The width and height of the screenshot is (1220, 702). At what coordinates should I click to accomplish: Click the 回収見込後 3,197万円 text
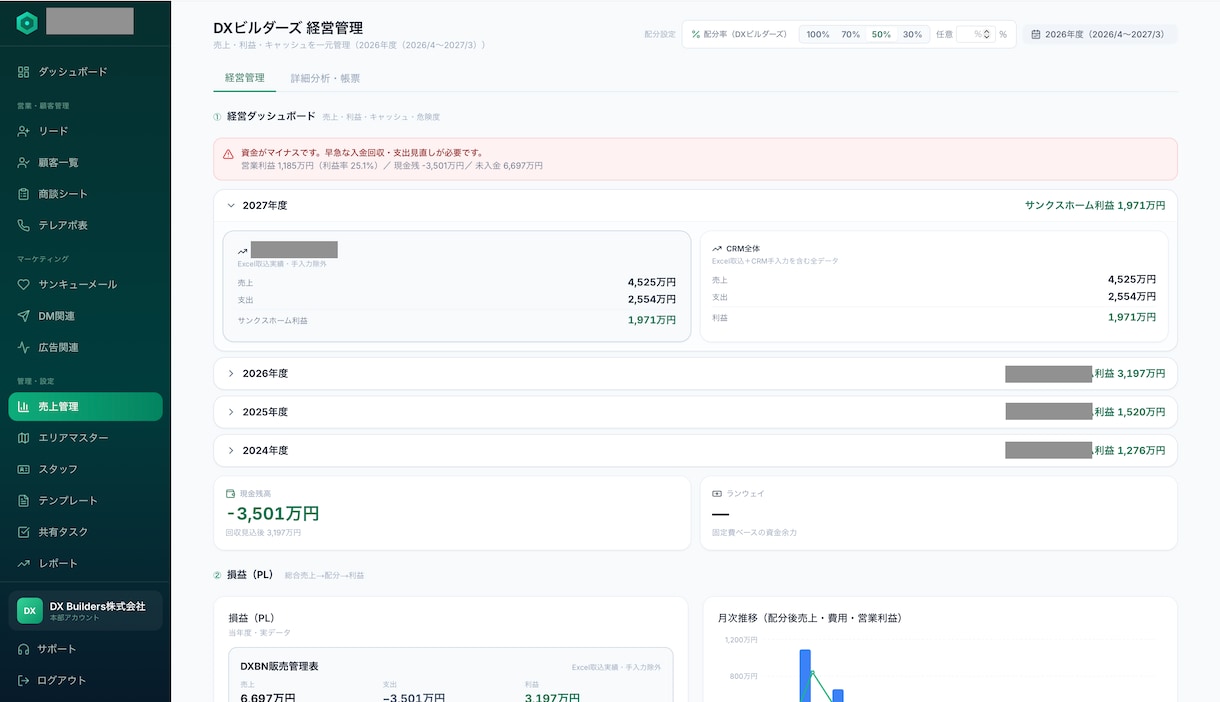point(263,533)
